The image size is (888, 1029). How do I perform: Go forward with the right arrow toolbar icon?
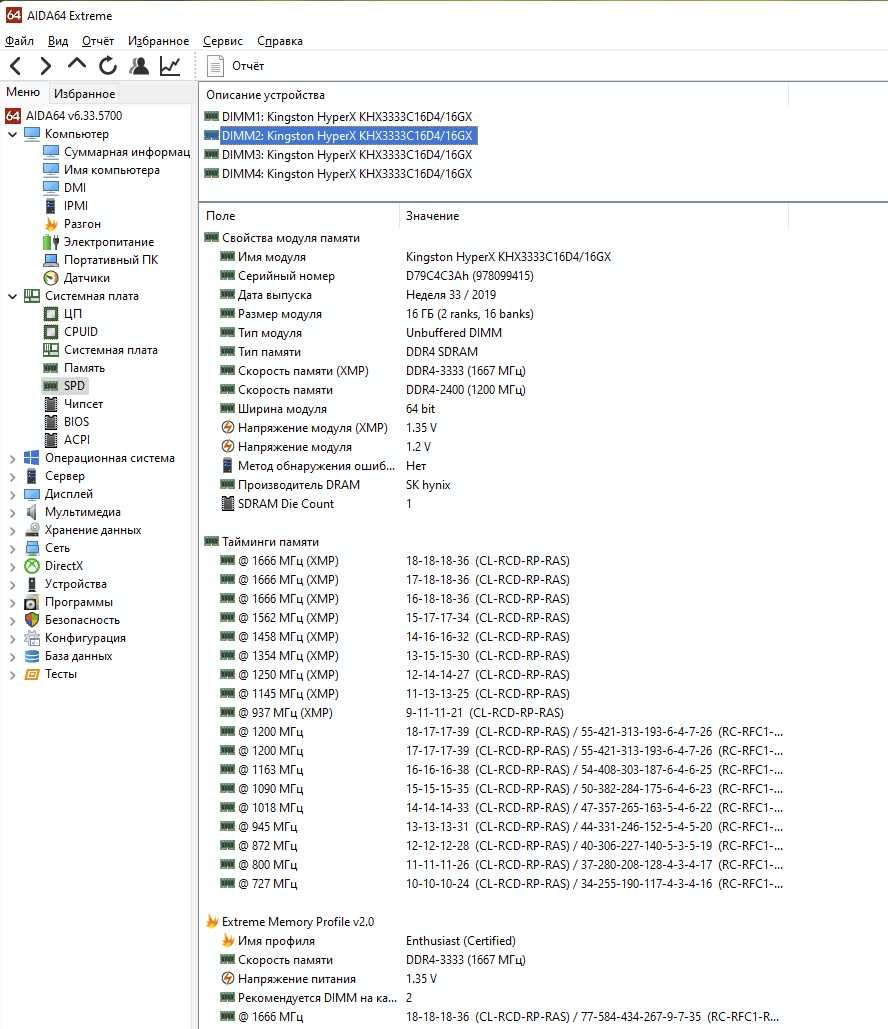click(45, 66)
